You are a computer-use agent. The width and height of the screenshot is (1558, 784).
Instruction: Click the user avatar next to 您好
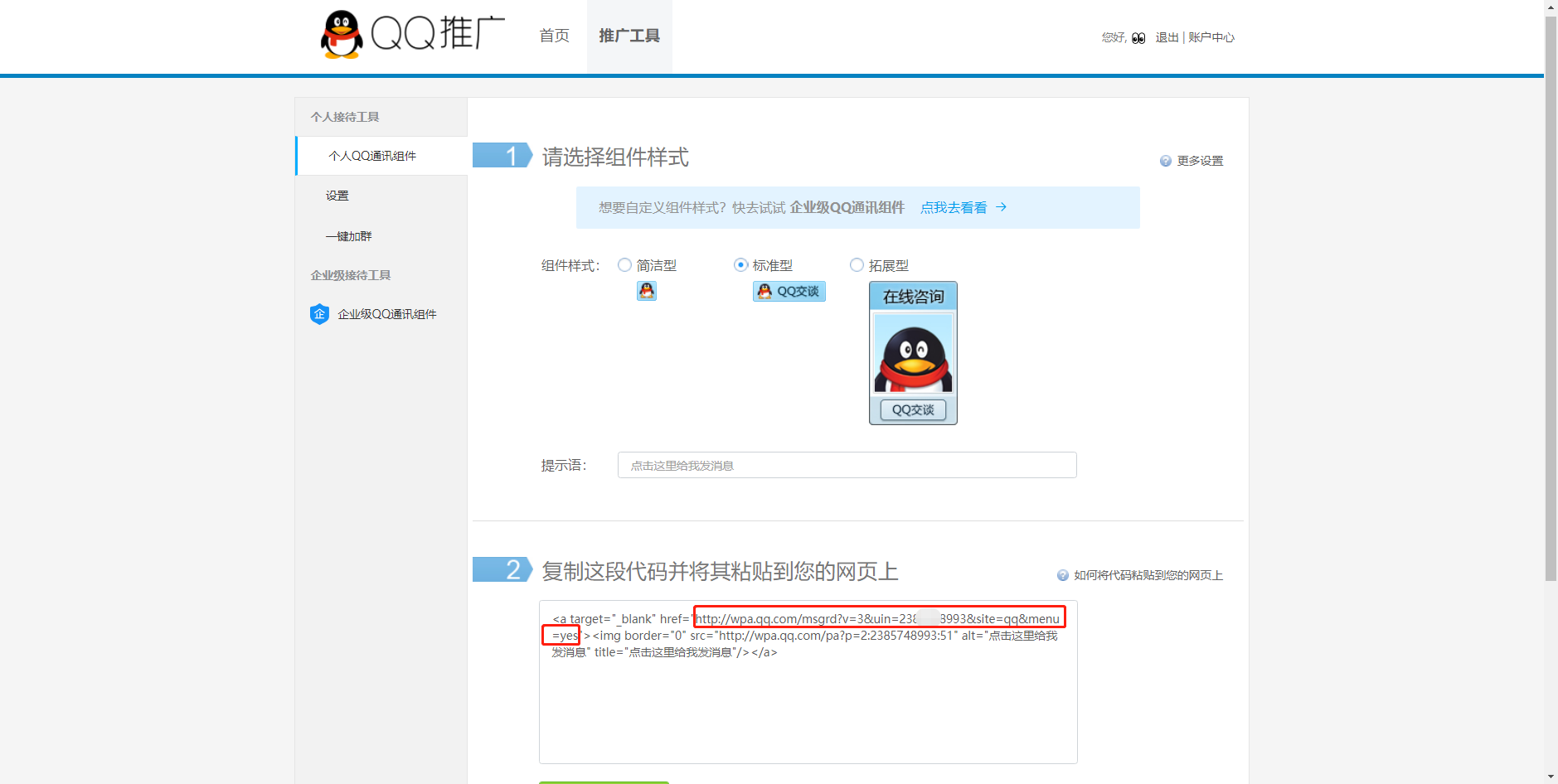(1138, 38)
